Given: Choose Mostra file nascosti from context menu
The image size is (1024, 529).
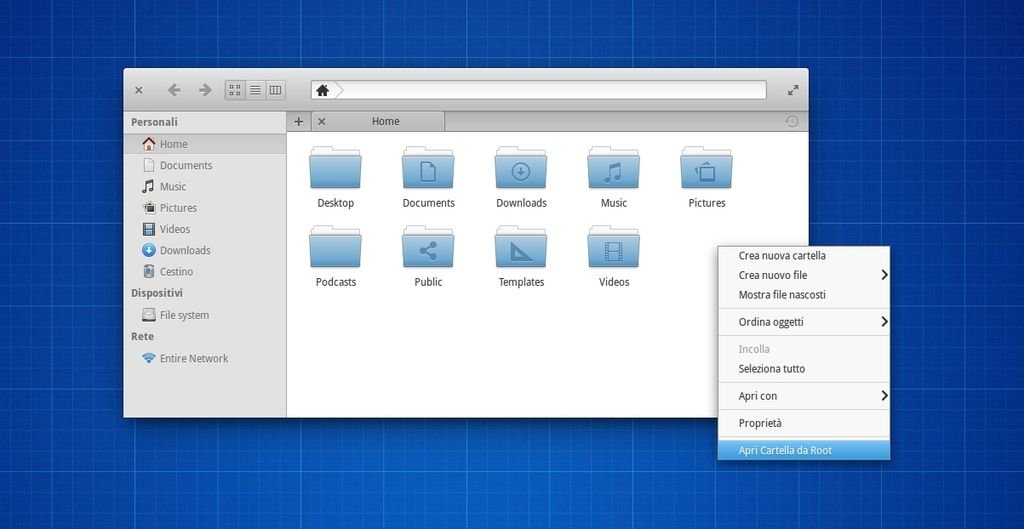Looking at the screenshot, I should [x=782, y=295].
